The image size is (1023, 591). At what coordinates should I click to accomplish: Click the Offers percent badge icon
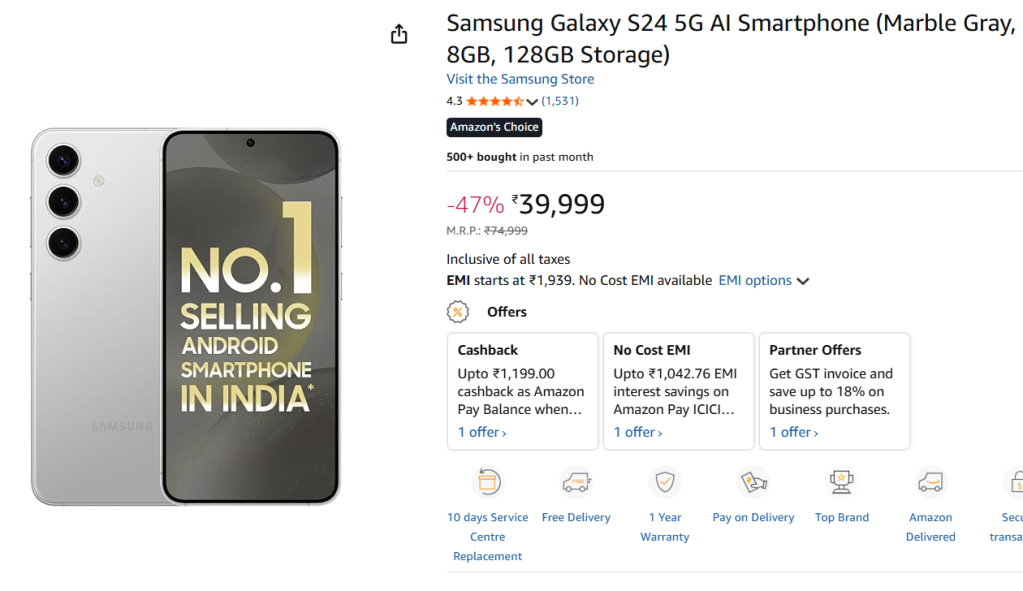click(458, 312)
